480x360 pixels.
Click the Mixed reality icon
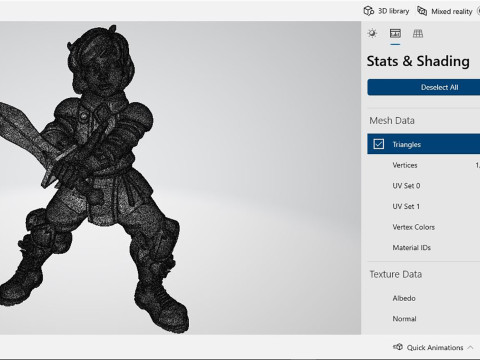pyautogui.click(x=422, y=11)
